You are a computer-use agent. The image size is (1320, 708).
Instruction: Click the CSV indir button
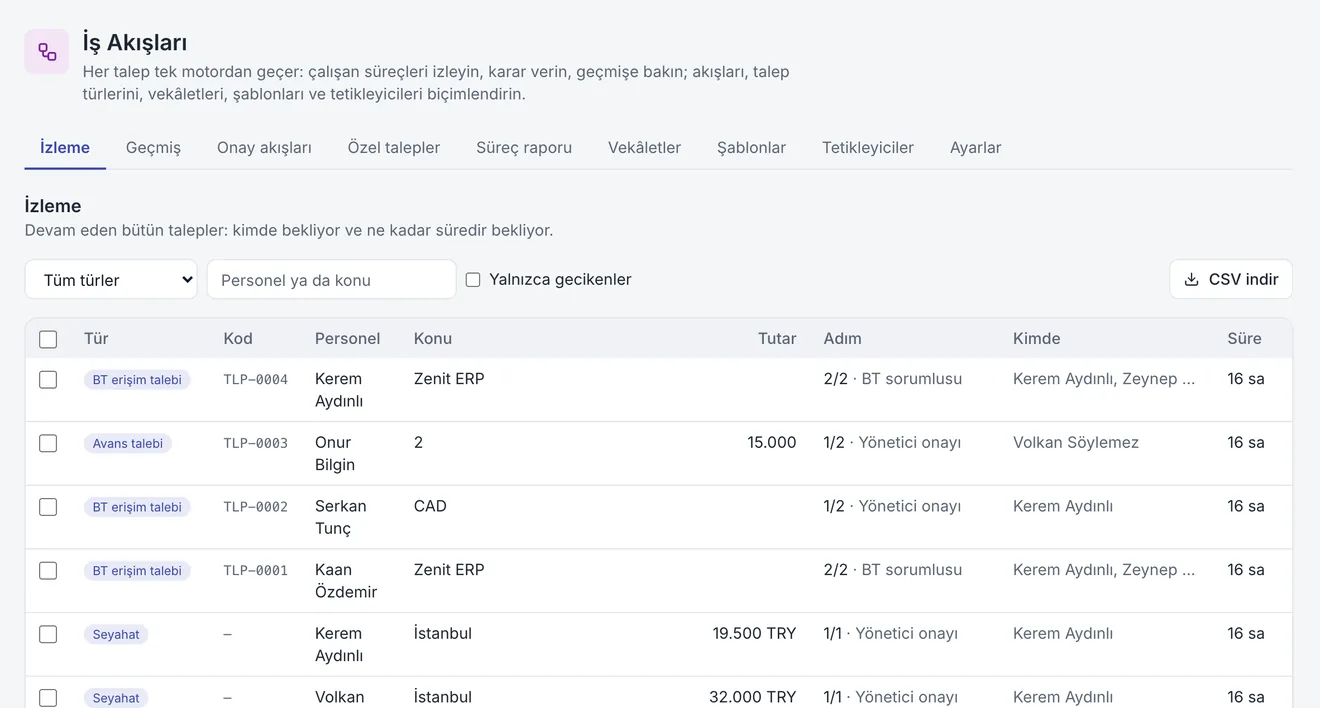pyautogui.click(x=1231, y=280)
